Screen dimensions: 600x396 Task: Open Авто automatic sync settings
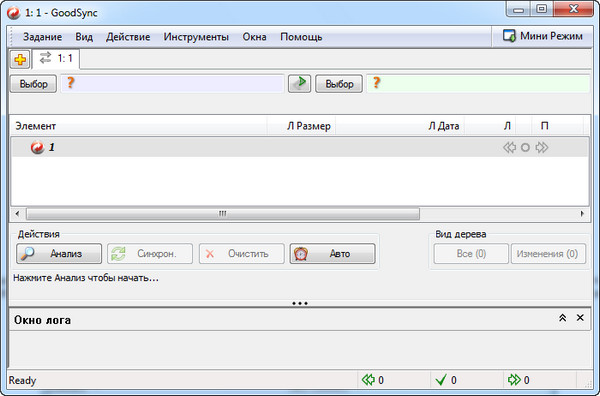click(x=333, y=254)
